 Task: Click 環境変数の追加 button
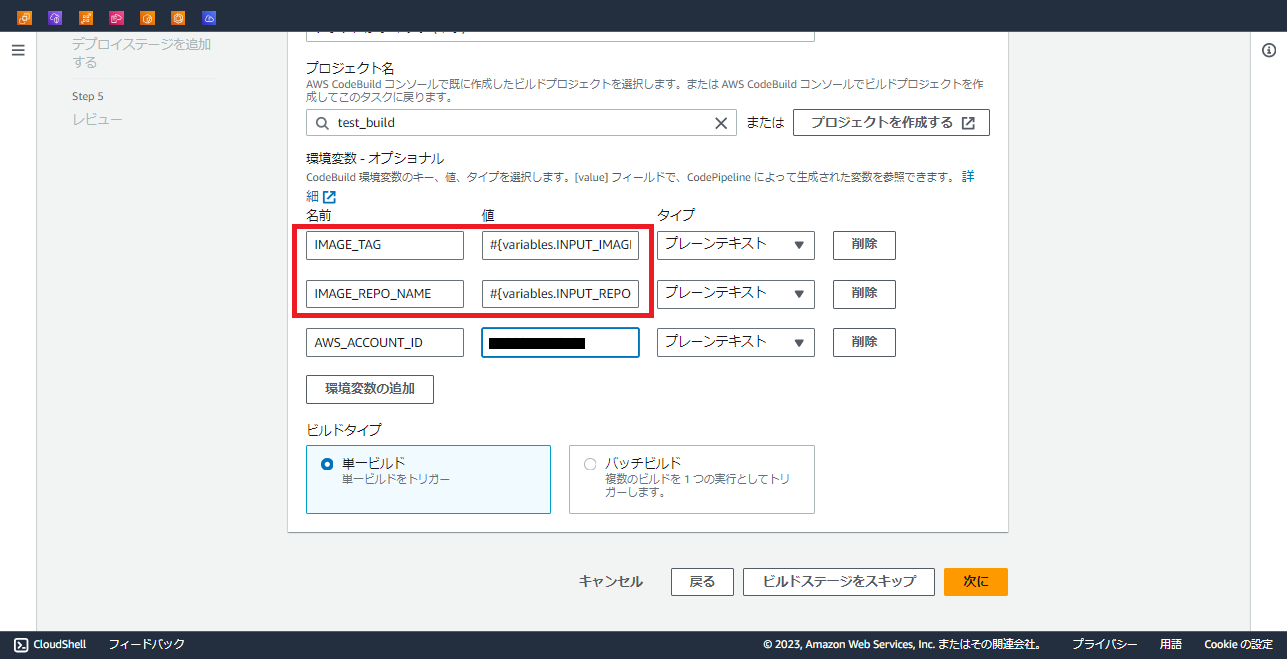[370, 389]
